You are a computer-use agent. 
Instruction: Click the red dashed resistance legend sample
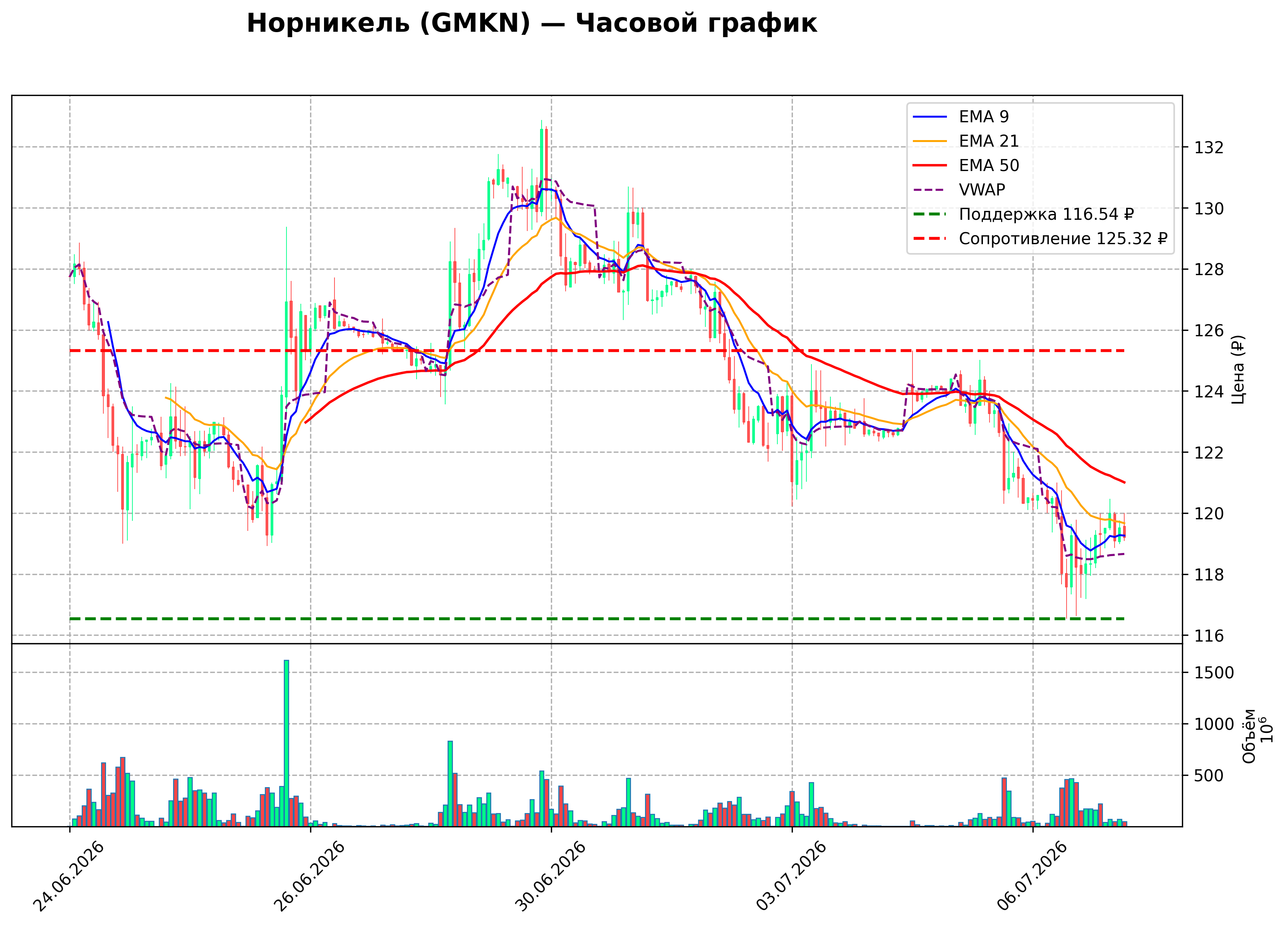(930, 239)
